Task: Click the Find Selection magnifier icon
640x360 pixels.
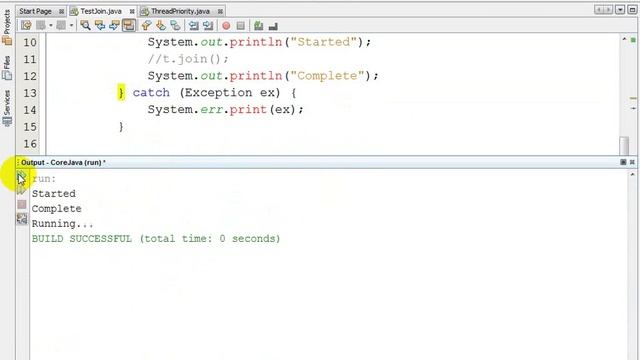Action: click(x=85, y=26)
